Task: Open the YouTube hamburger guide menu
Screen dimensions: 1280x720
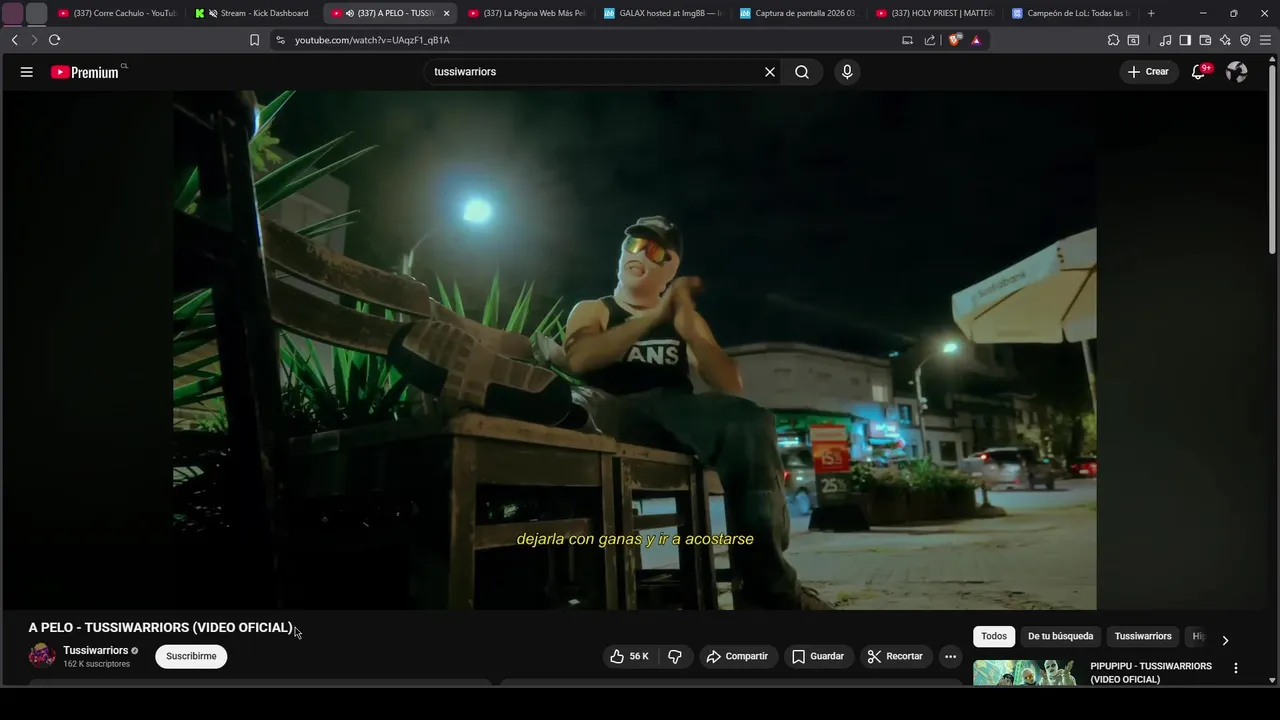Action: [27, 72]
